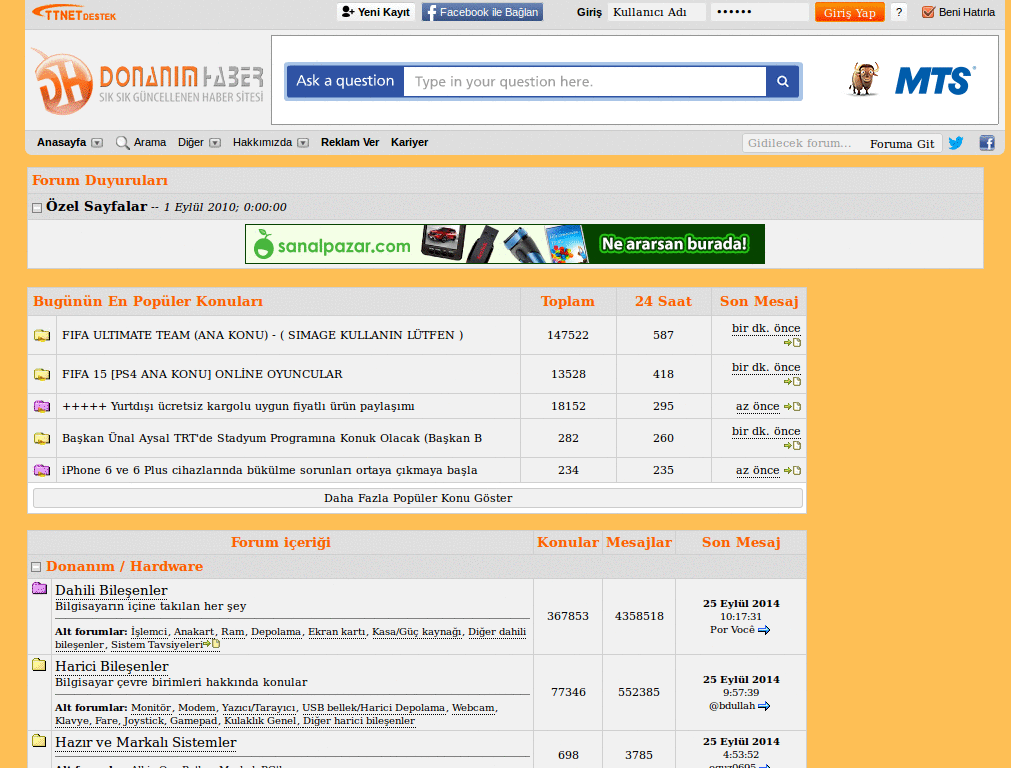Go to last message of FIFA ULTIMATE TEAM

[x=792, y=343]
